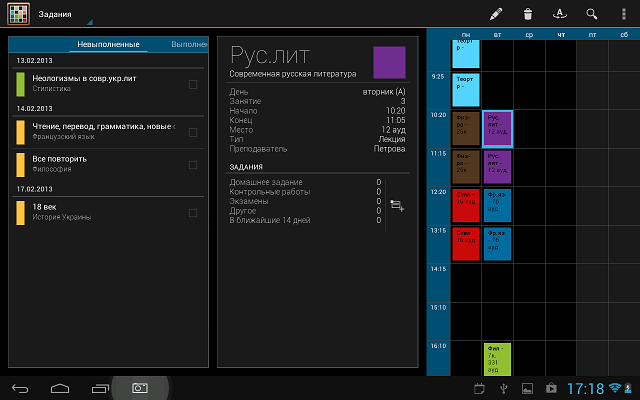Image resolution: width=640 pixels, height=400 pixels.
Task: Select Monday 13:15 red Стил block
Action: coord(466,244)
